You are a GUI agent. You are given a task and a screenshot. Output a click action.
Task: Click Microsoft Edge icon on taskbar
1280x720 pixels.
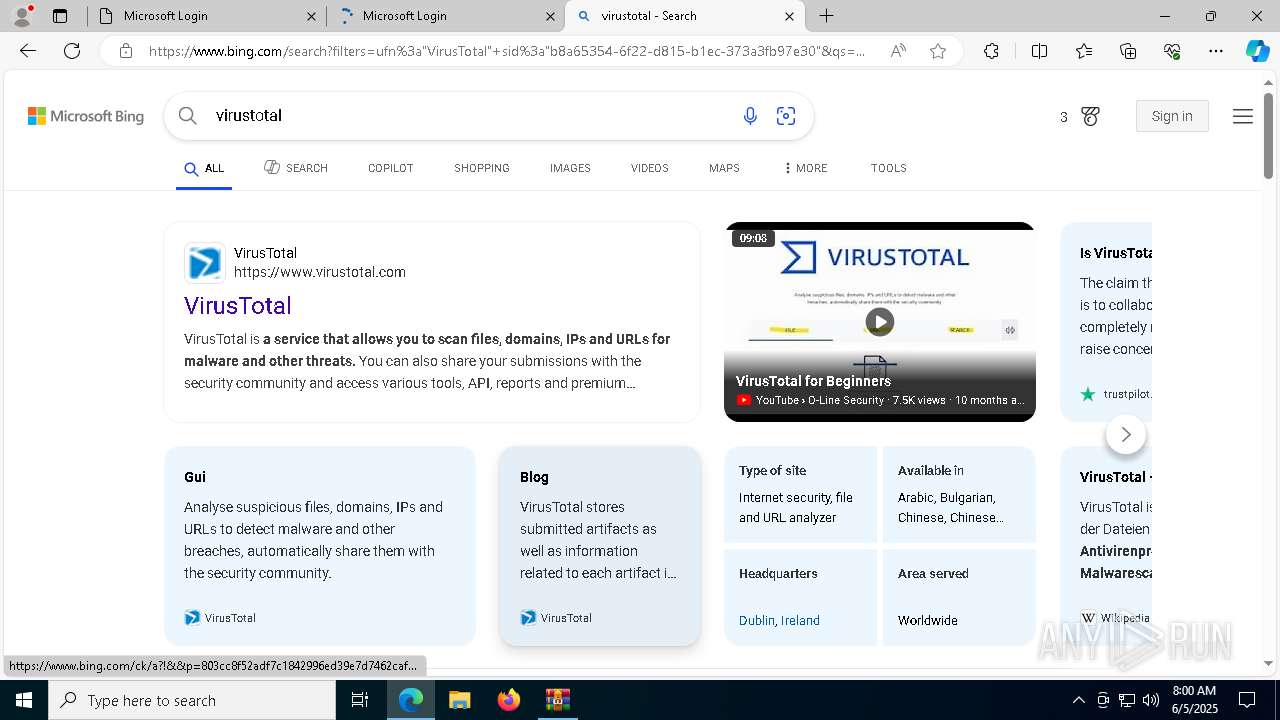pos(410,700)
